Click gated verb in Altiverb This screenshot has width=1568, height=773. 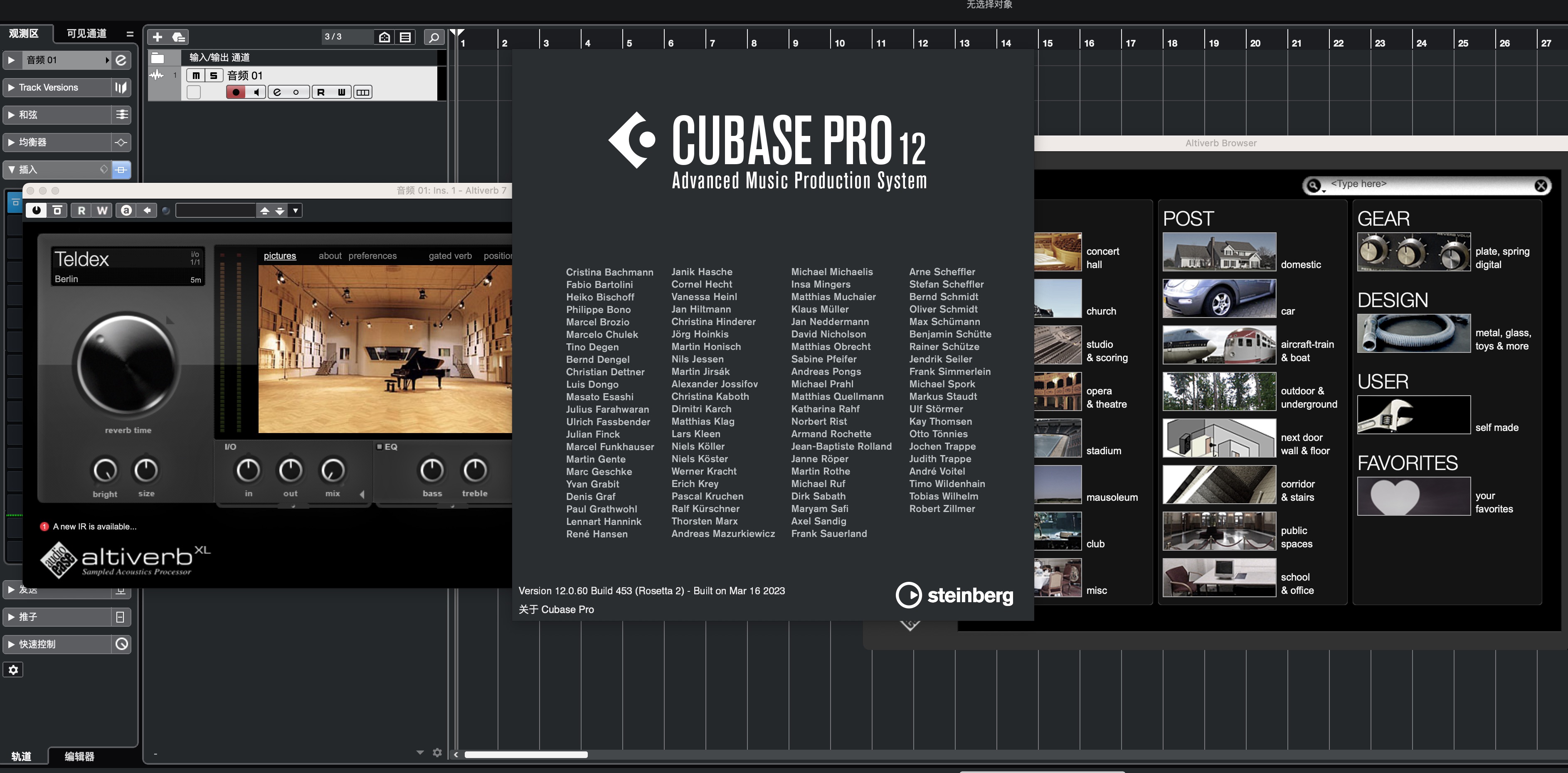450,256
